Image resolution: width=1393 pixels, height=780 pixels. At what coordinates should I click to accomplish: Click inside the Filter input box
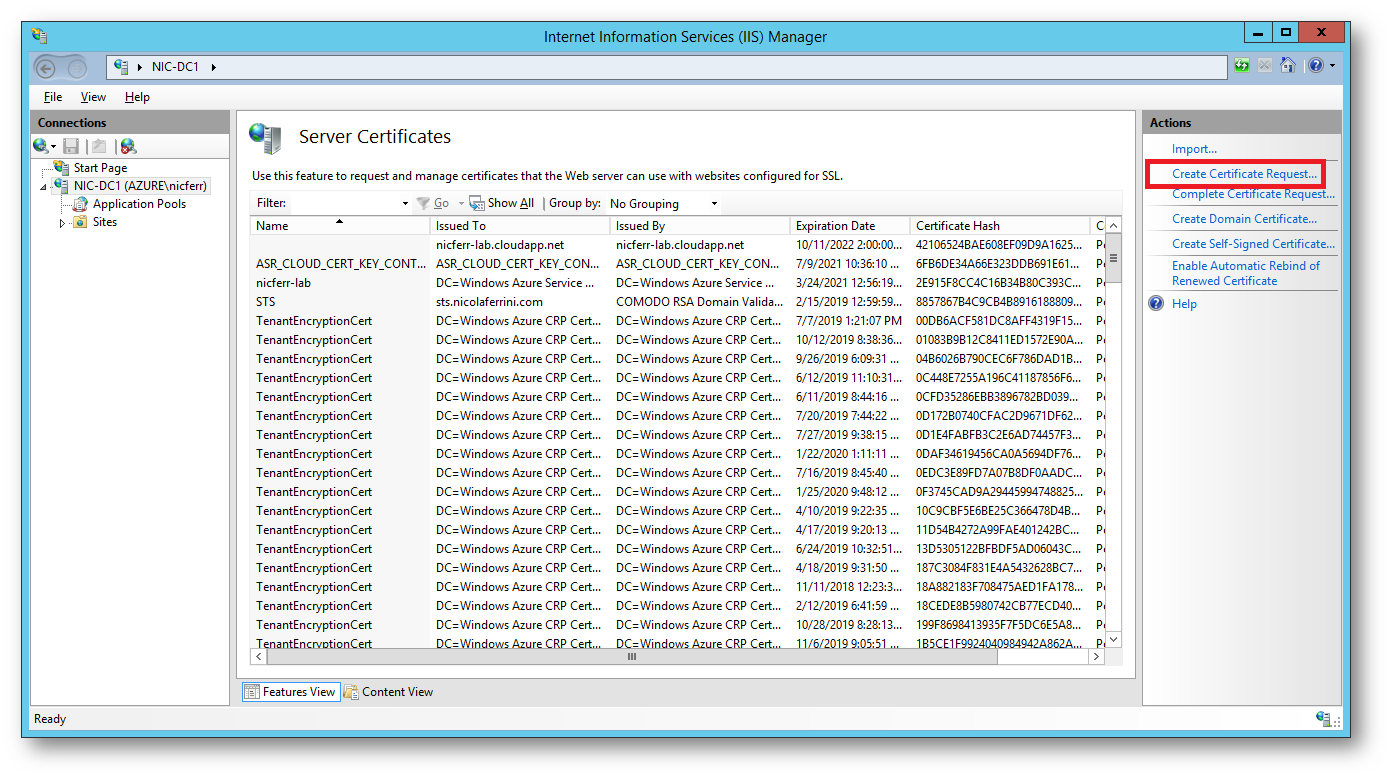[344, 203]
